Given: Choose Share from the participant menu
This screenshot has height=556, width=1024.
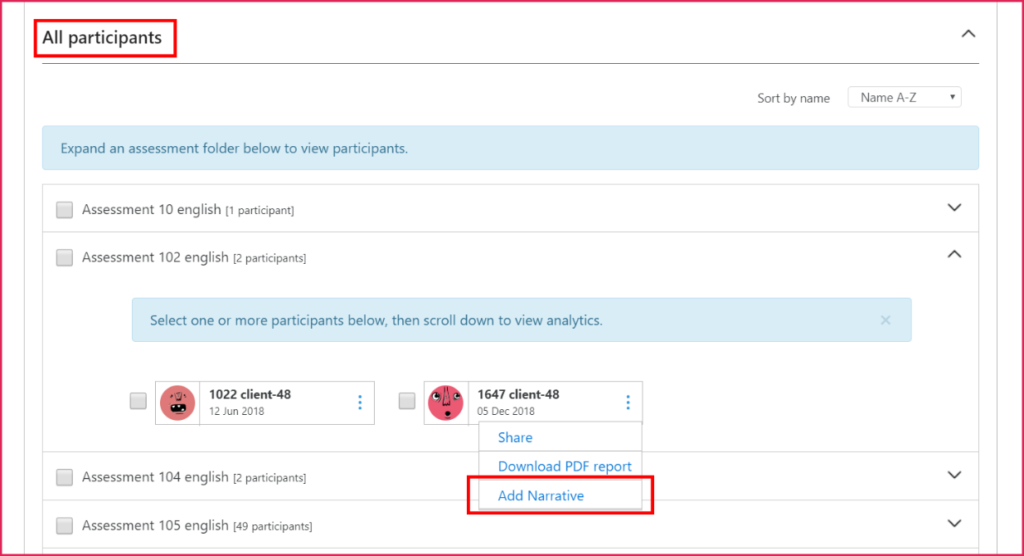Looking at the screenshot, I should click(515, 438).
